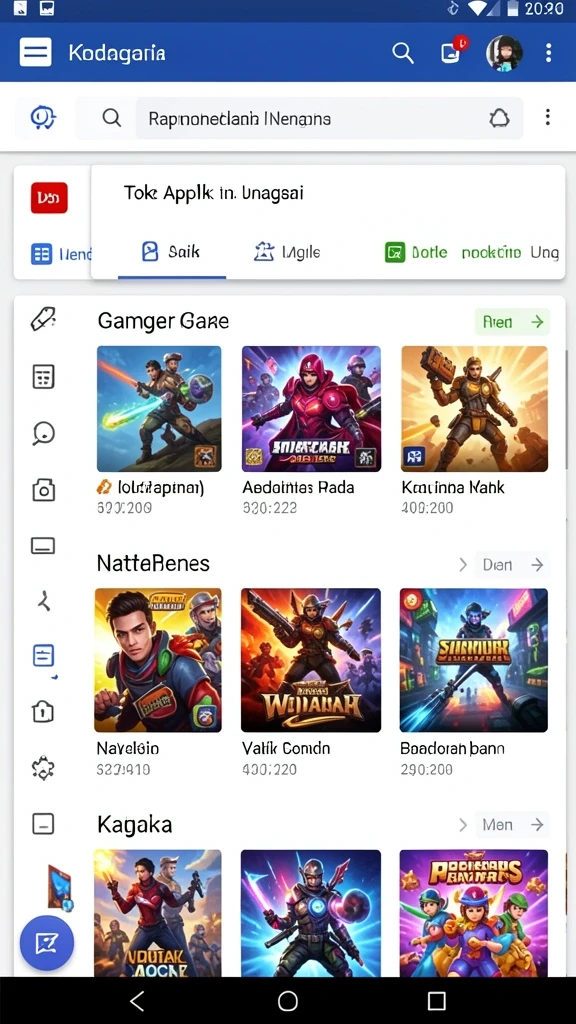Click the Aedaintas Rada title text
This screenshot has width=576, height=1024.
(x=298, y=487)
